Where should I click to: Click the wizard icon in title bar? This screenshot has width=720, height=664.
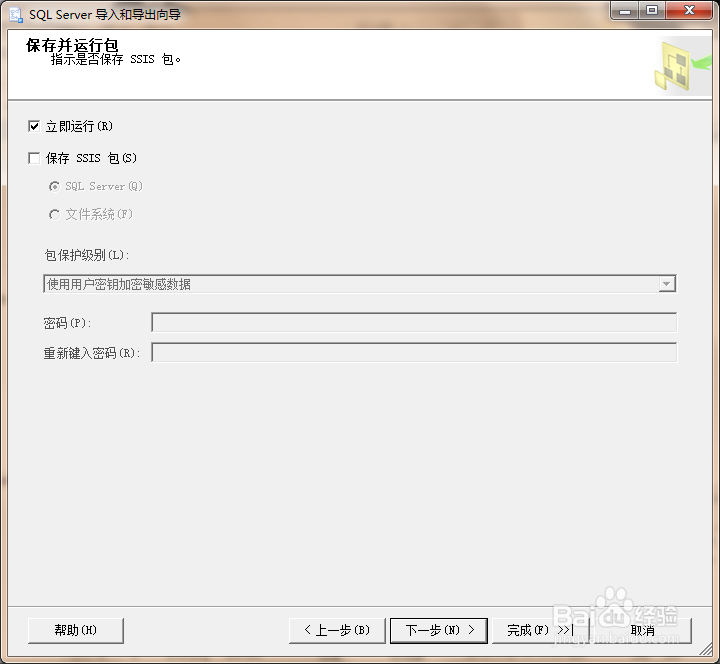(16, 15)
